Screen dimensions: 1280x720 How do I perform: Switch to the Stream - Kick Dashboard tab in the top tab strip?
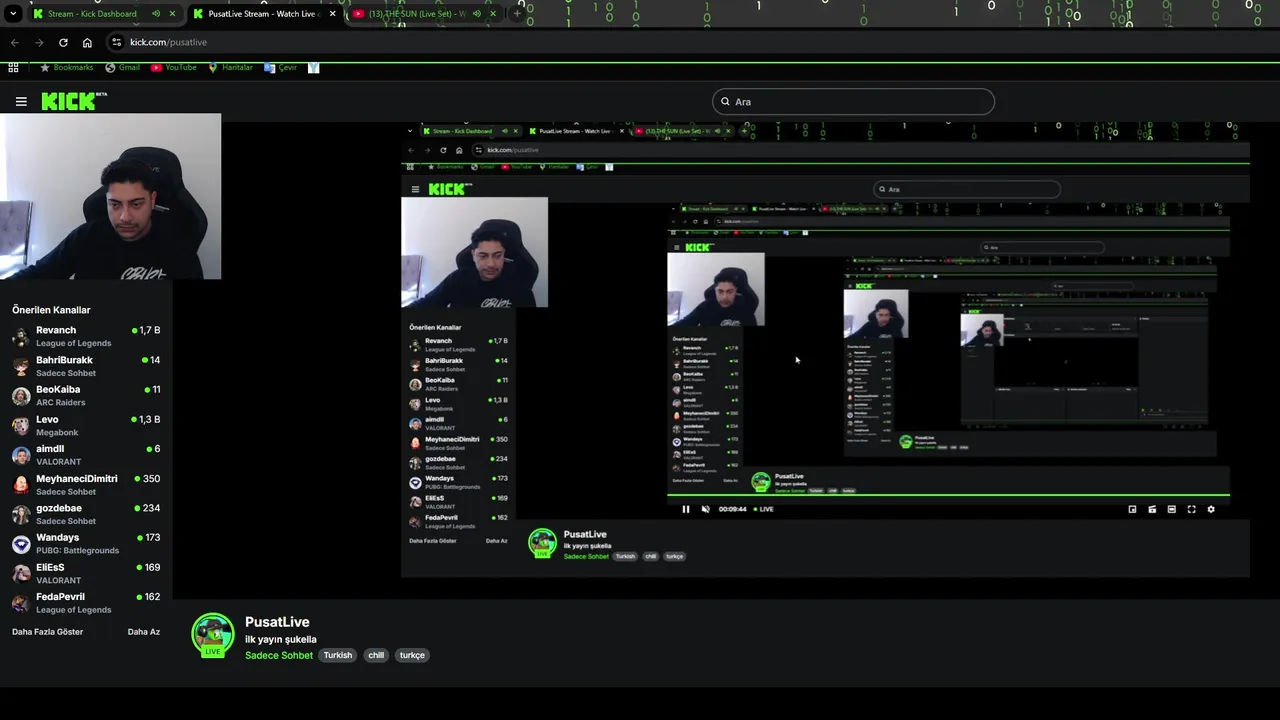(104, 14)
